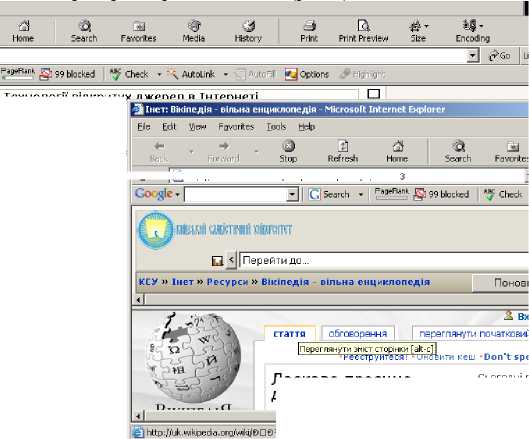Click the previous arrow beside Перейти до
Viewport: 529px width, 439px height.
(x=231, y=260)
